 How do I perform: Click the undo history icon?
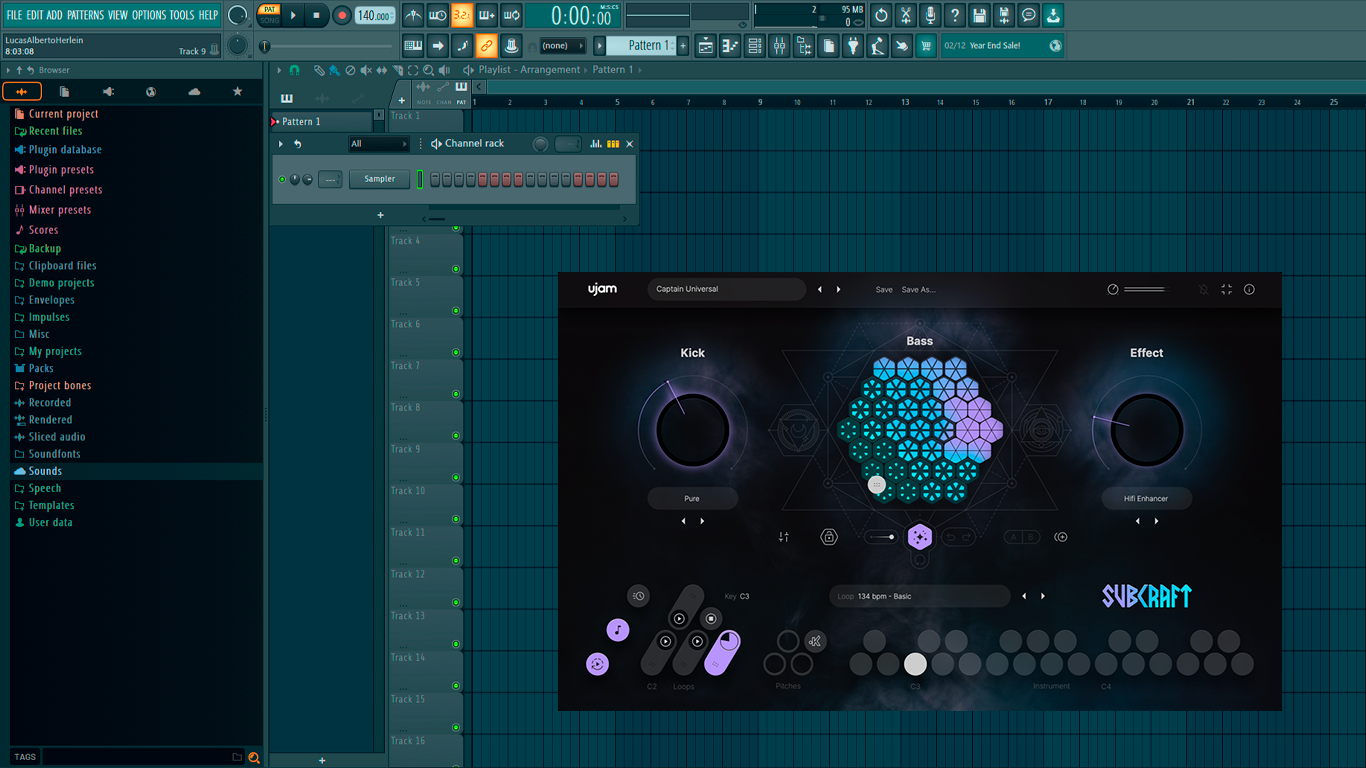click(881, 16)
